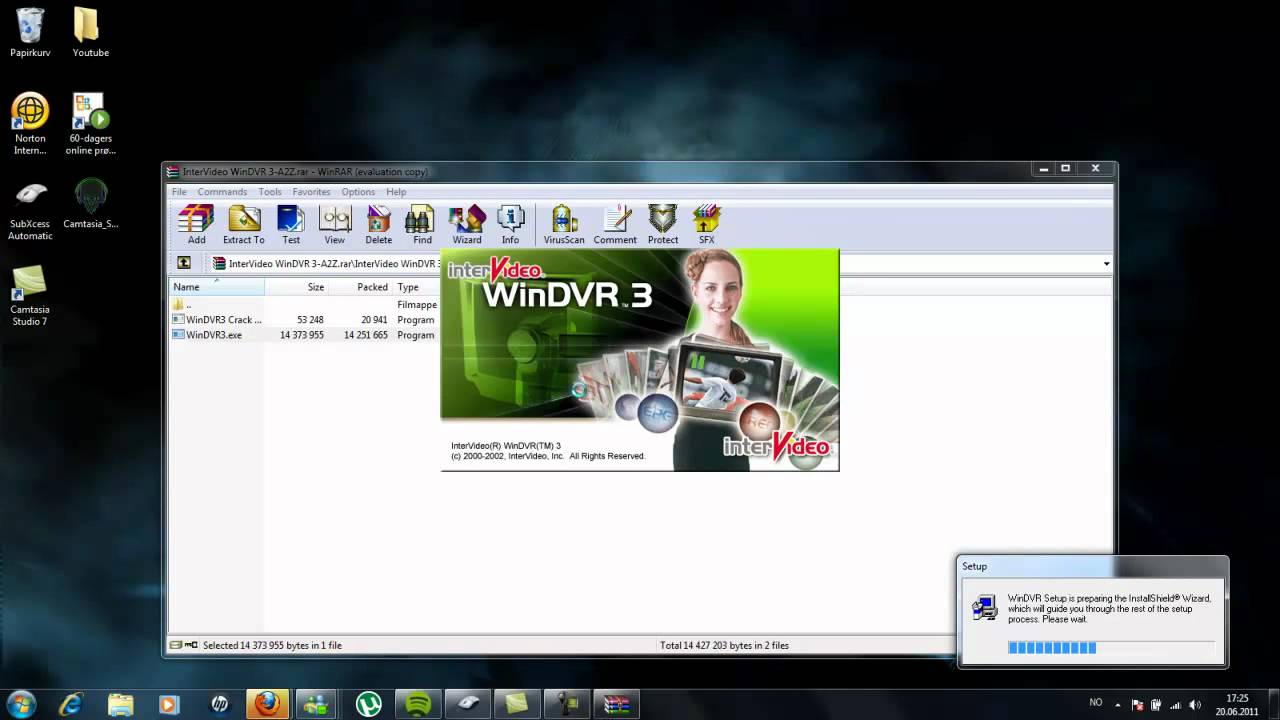This screenshot has width=1280, height=720.
Task: Go up one folder level icon
Action: tap(184, 263)
